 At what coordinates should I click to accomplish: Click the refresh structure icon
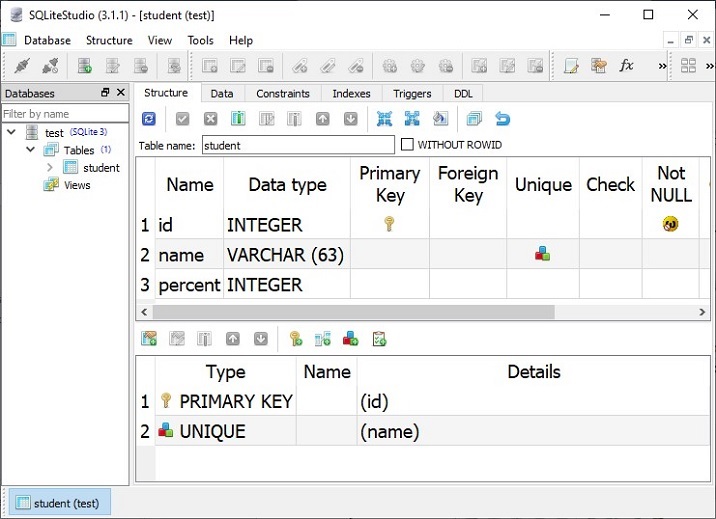tap(149, 119)
